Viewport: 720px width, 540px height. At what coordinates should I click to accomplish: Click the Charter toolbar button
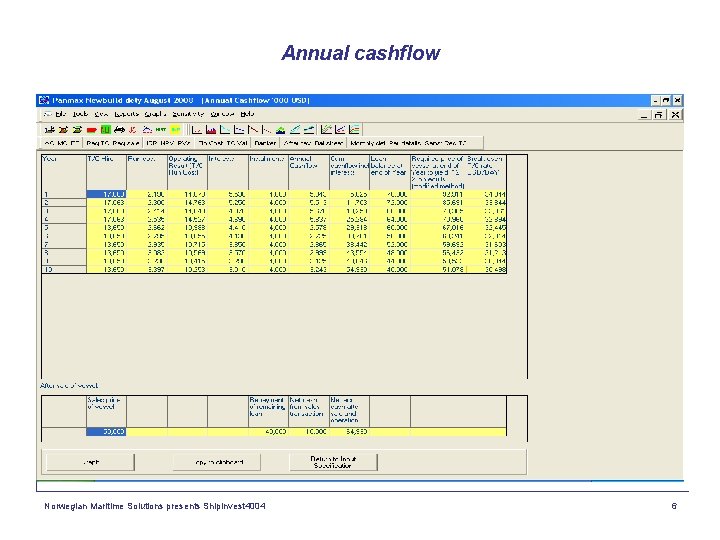point(265,143)
